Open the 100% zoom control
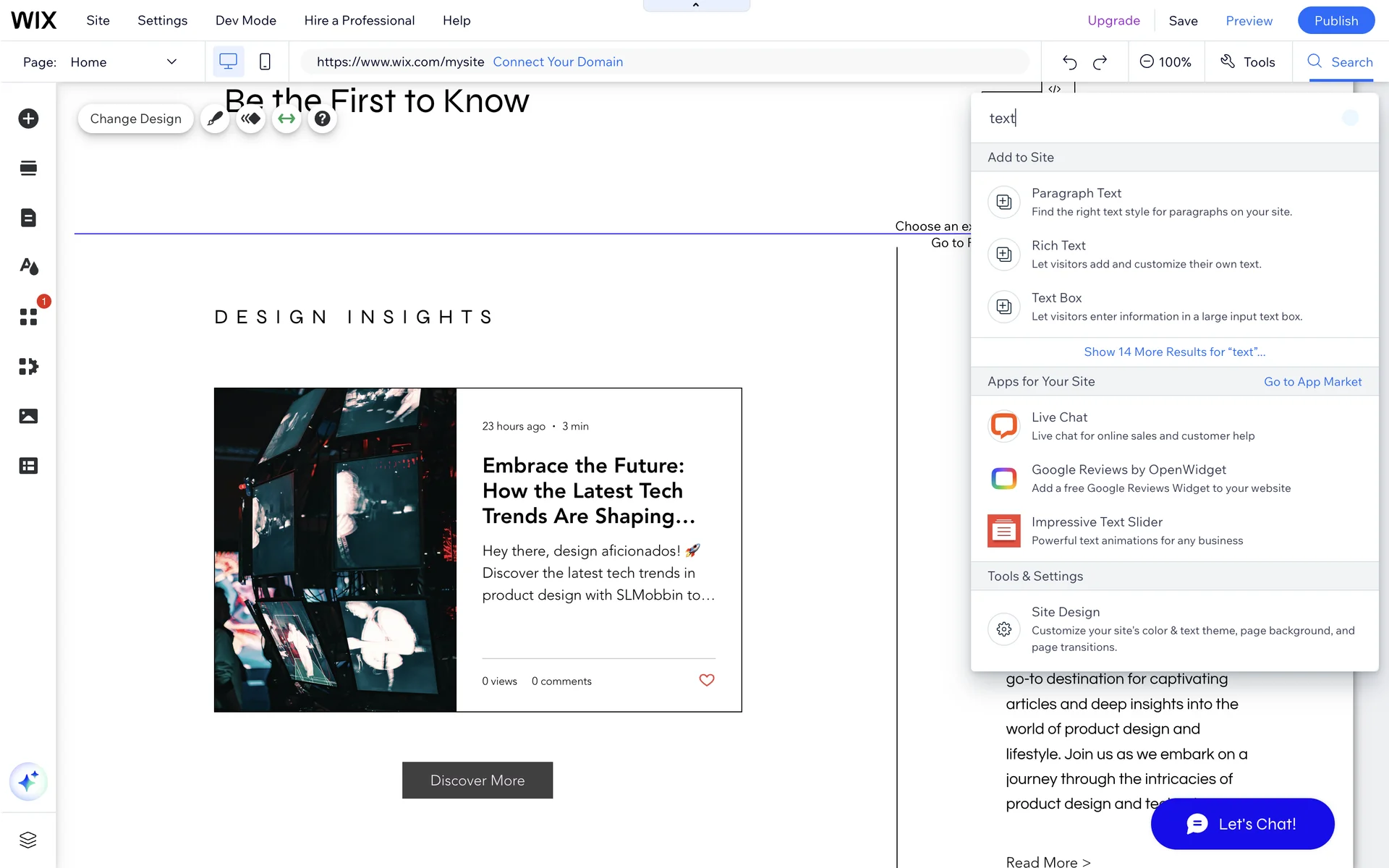The width and height of the screenshot is (1389, 868). [1165, 62]
